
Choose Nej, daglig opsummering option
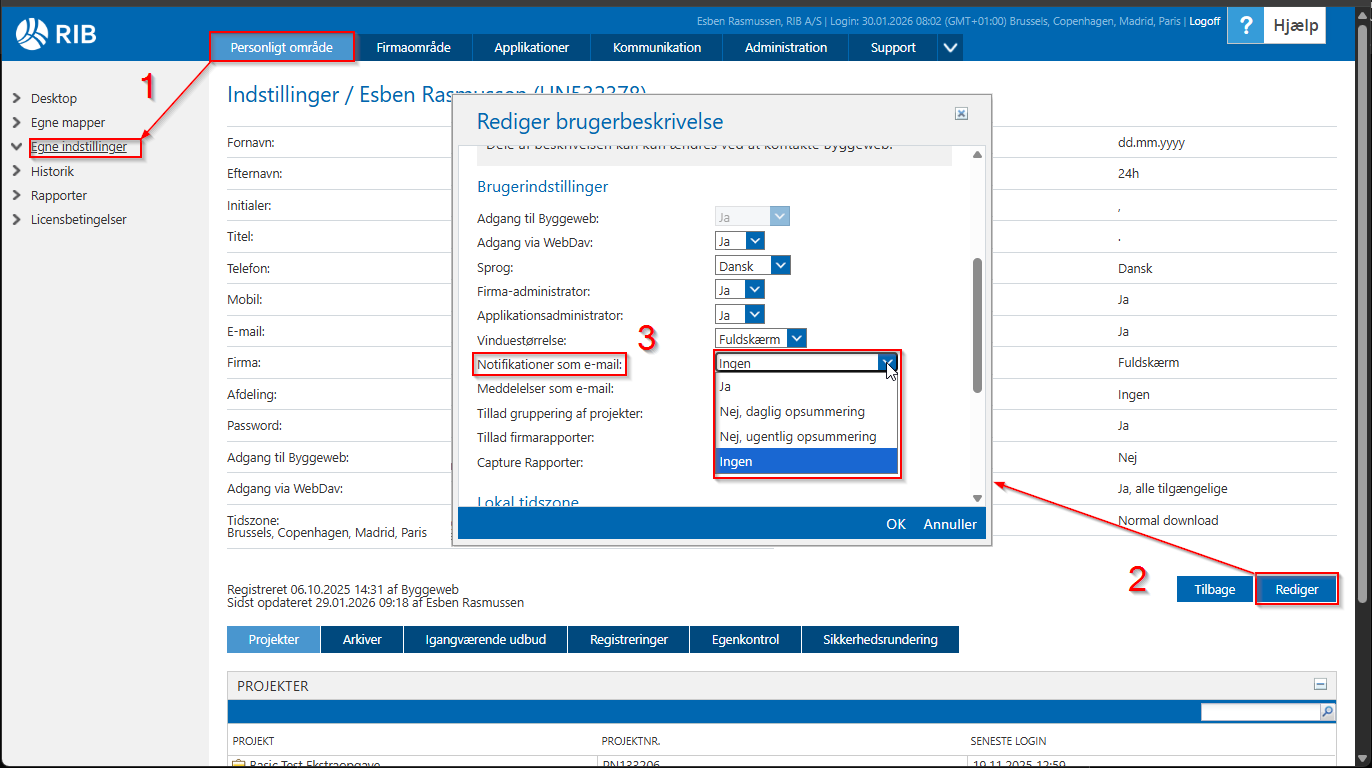[806, 411]
